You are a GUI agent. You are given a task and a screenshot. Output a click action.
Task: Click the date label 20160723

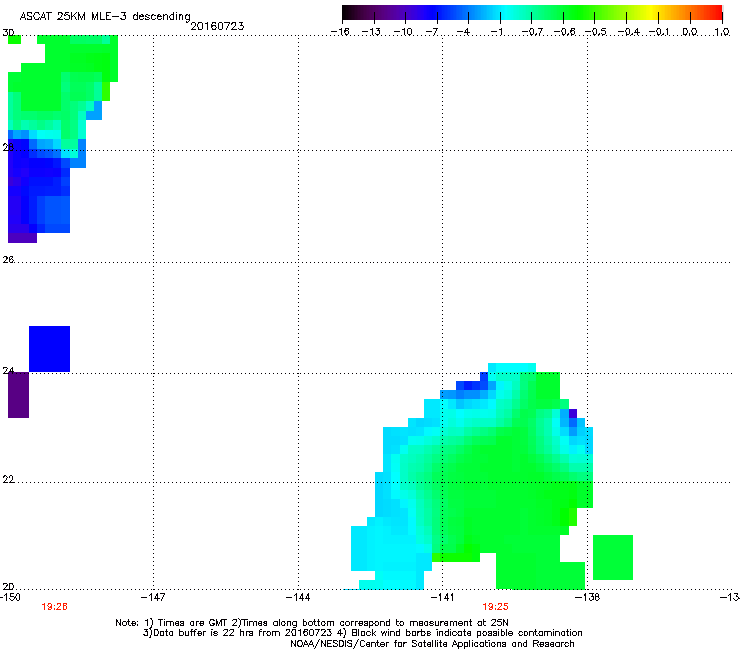[x=217, y=26]
